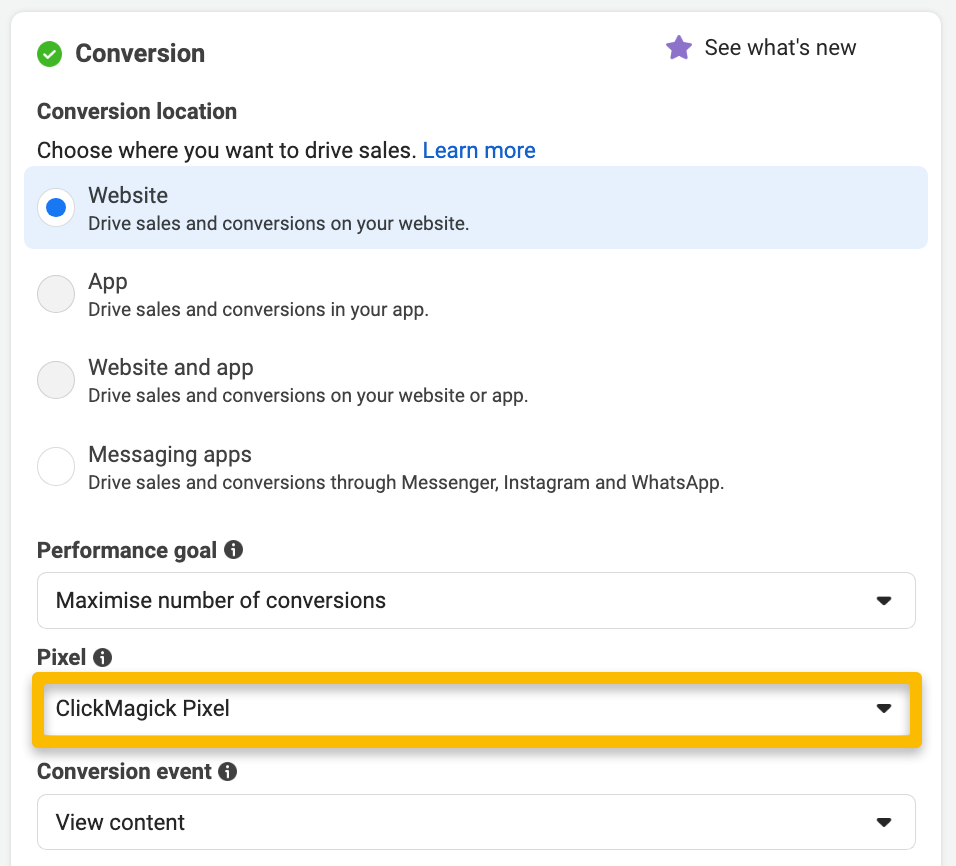
Task: Click the See what's new text
Action: click(780, 48)
